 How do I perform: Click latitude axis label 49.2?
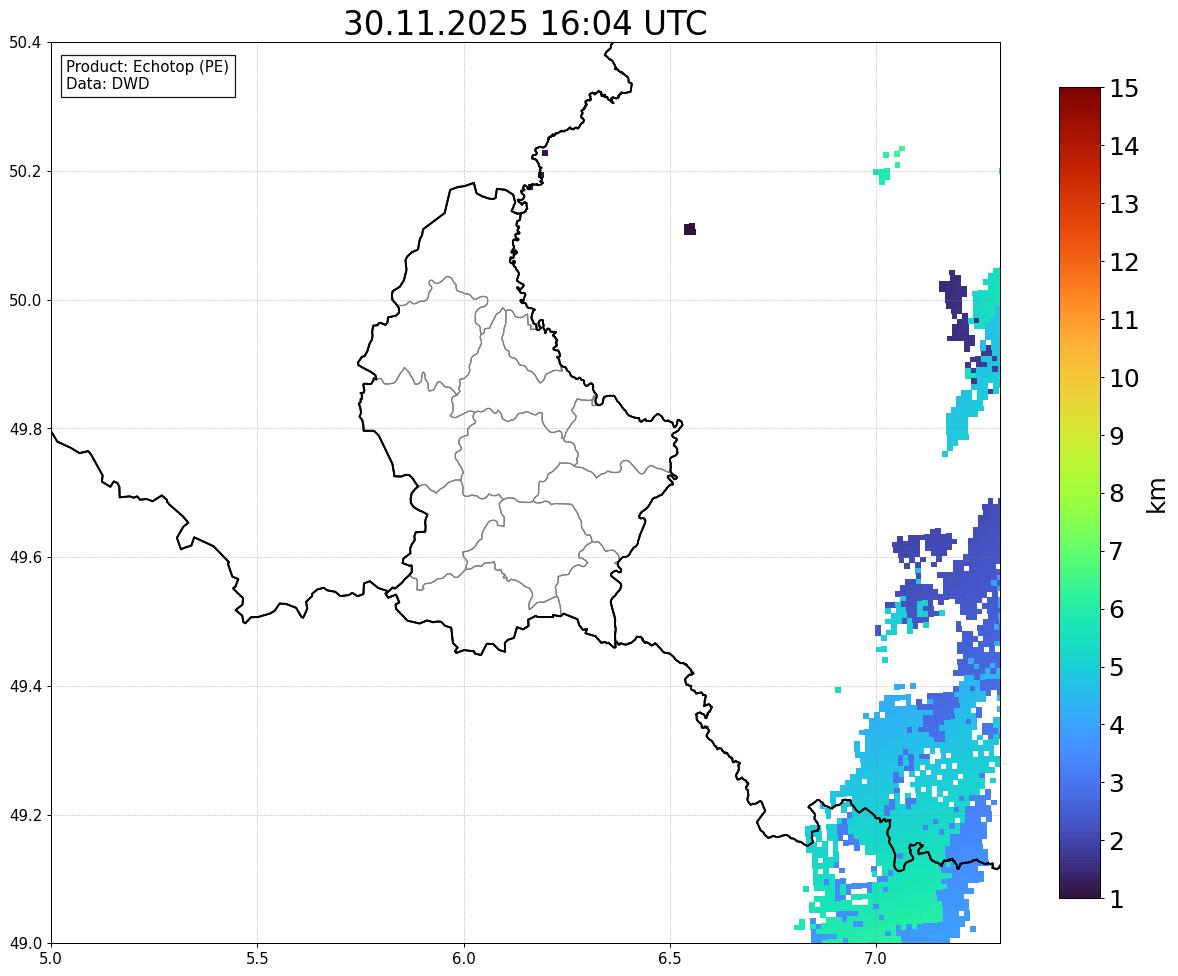click(25, 815)
